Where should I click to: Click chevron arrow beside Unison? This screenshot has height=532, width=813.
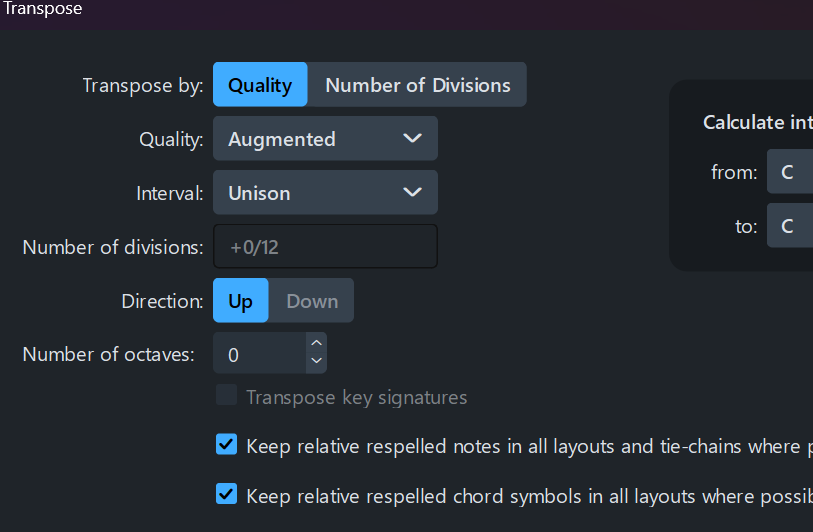[412, 193]
